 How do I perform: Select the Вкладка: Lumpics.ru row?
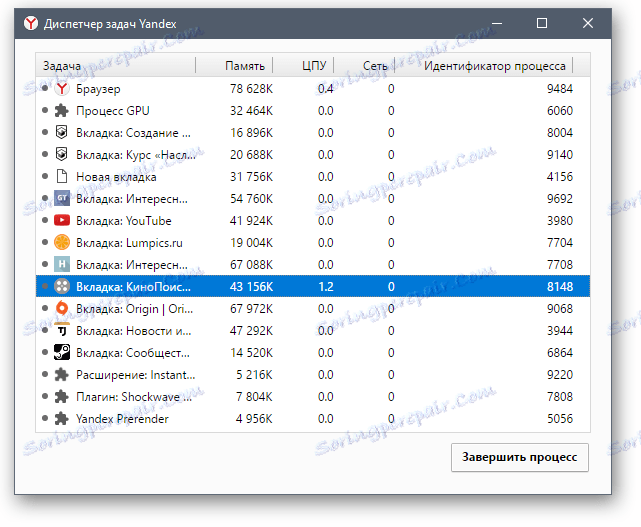pyautogui.click(x=313, y=242)
